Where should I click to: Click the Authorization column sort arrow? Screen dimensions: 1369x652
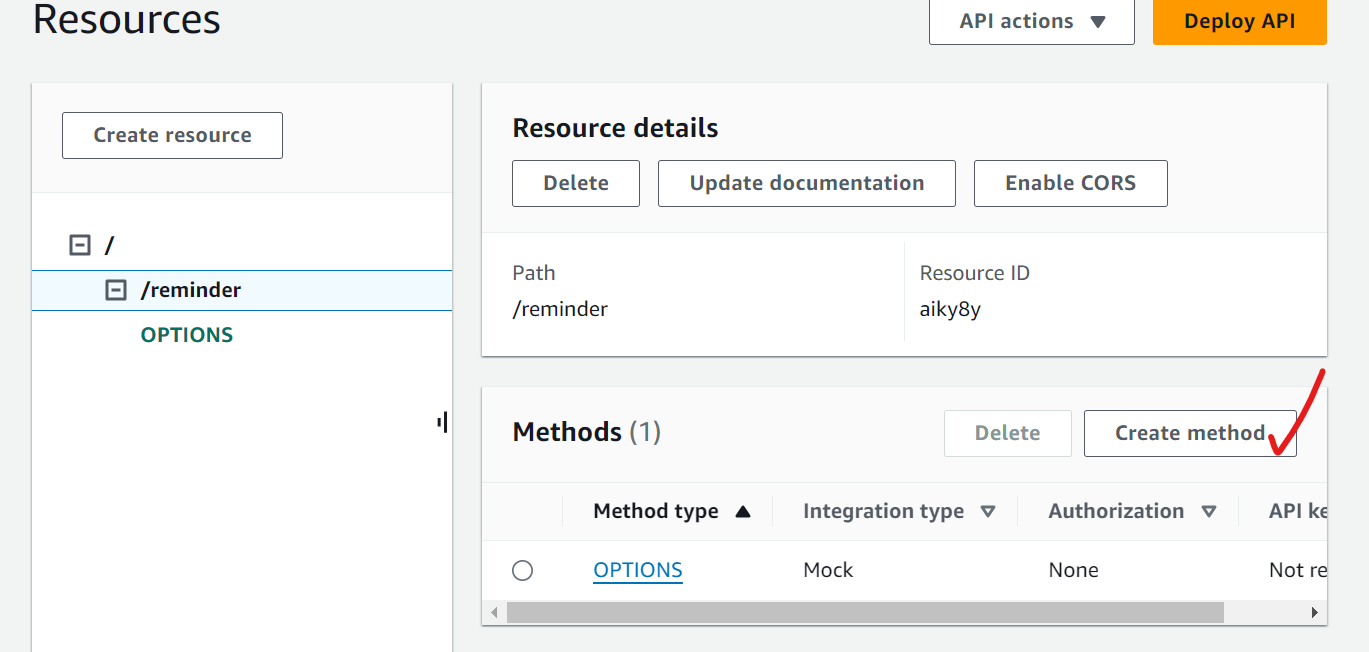1208,512
